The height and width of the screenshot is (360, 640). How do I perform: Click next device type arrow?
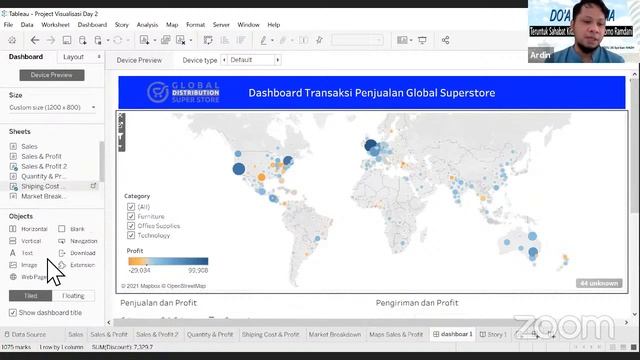pyautogui.click(x=278, y=60)
